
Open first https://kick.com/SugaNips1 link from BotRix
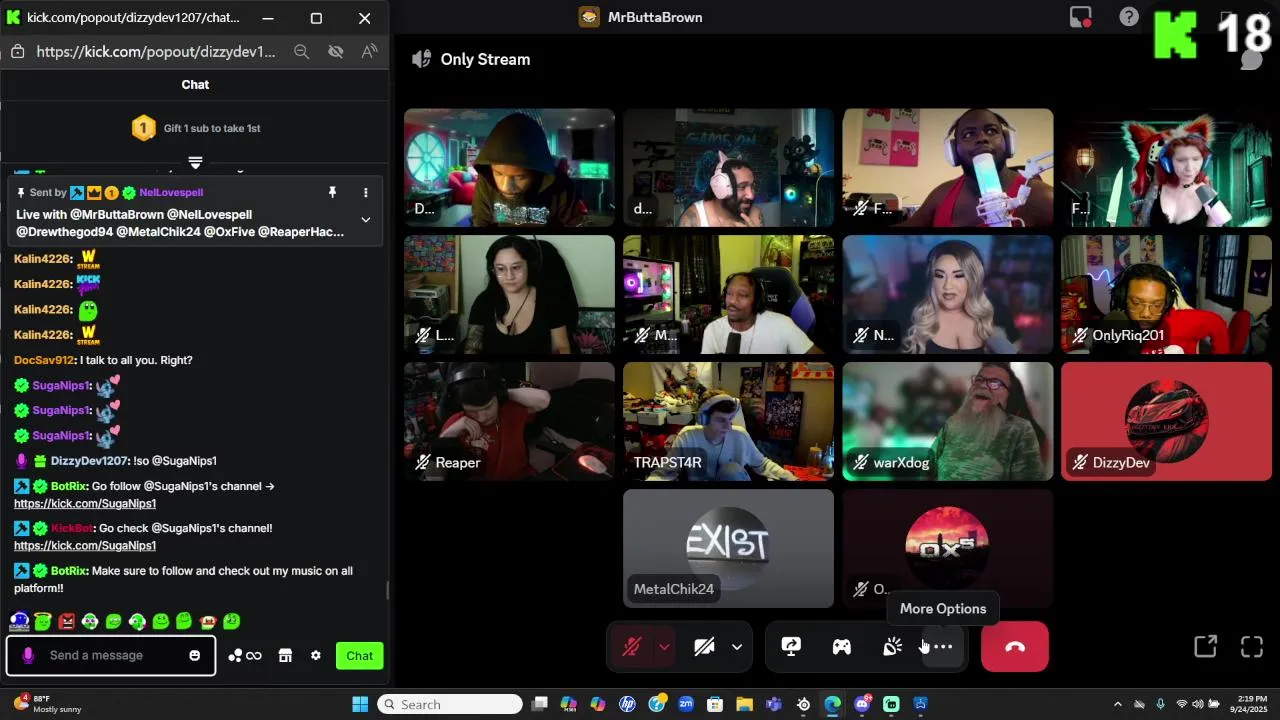point(85,504)
